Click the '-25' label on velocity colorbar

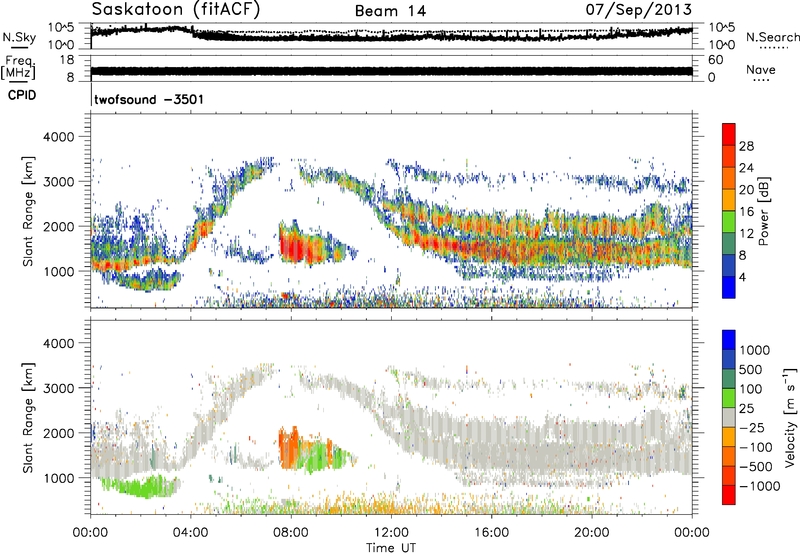point(750,427)
